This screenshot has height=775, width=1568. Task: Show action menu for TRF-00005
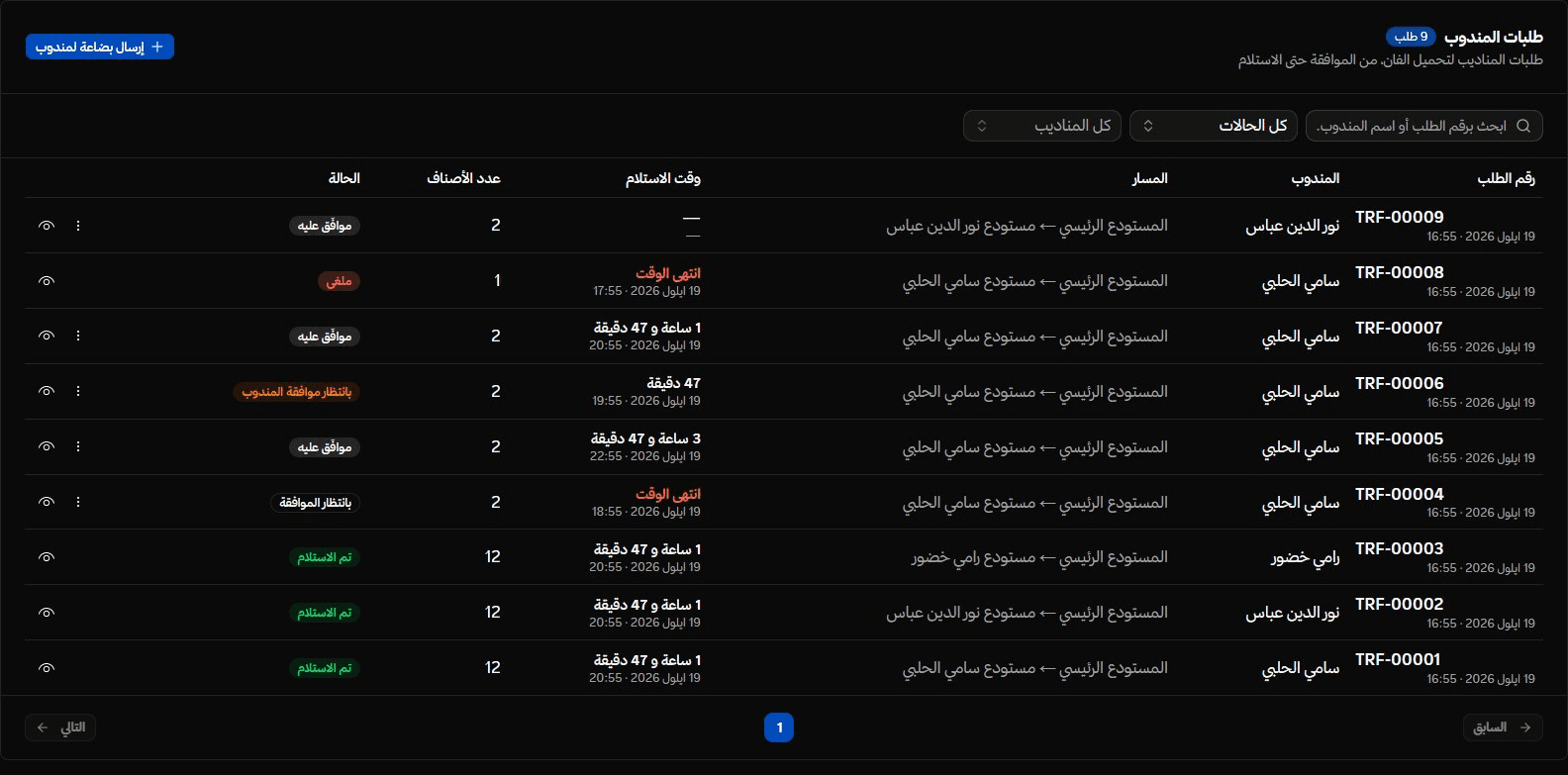tap(78, 446)
